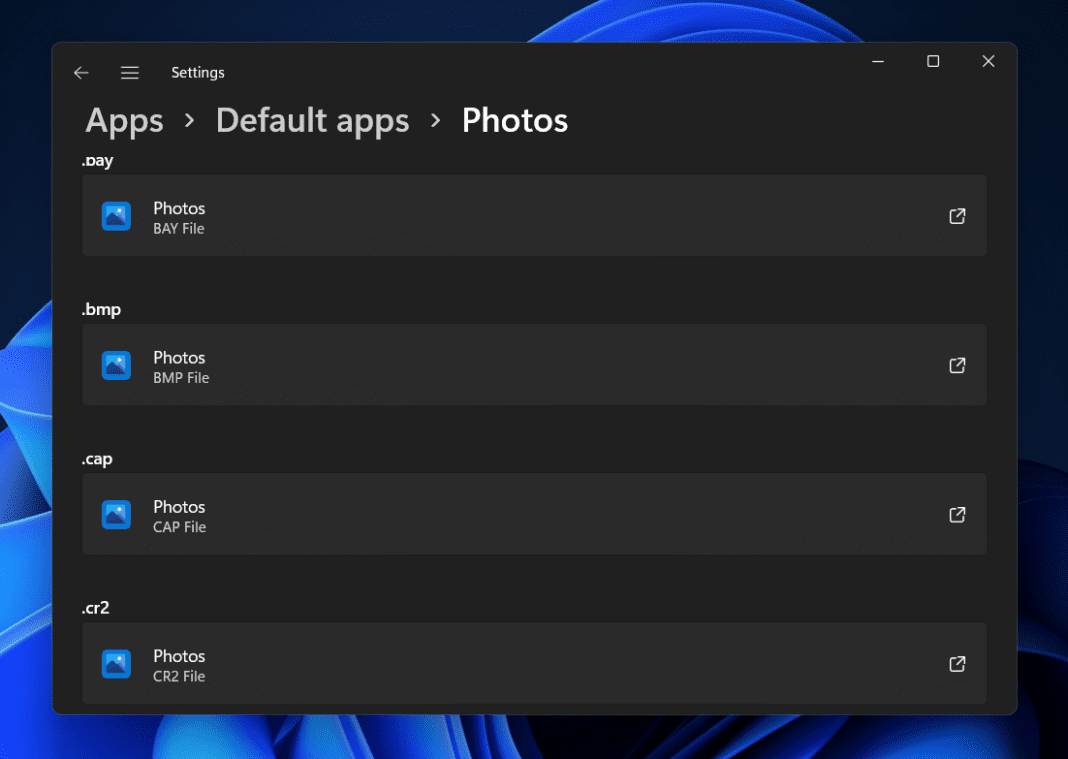
Task: Click the back arrow in Settings
Action: tap(80, 72)
